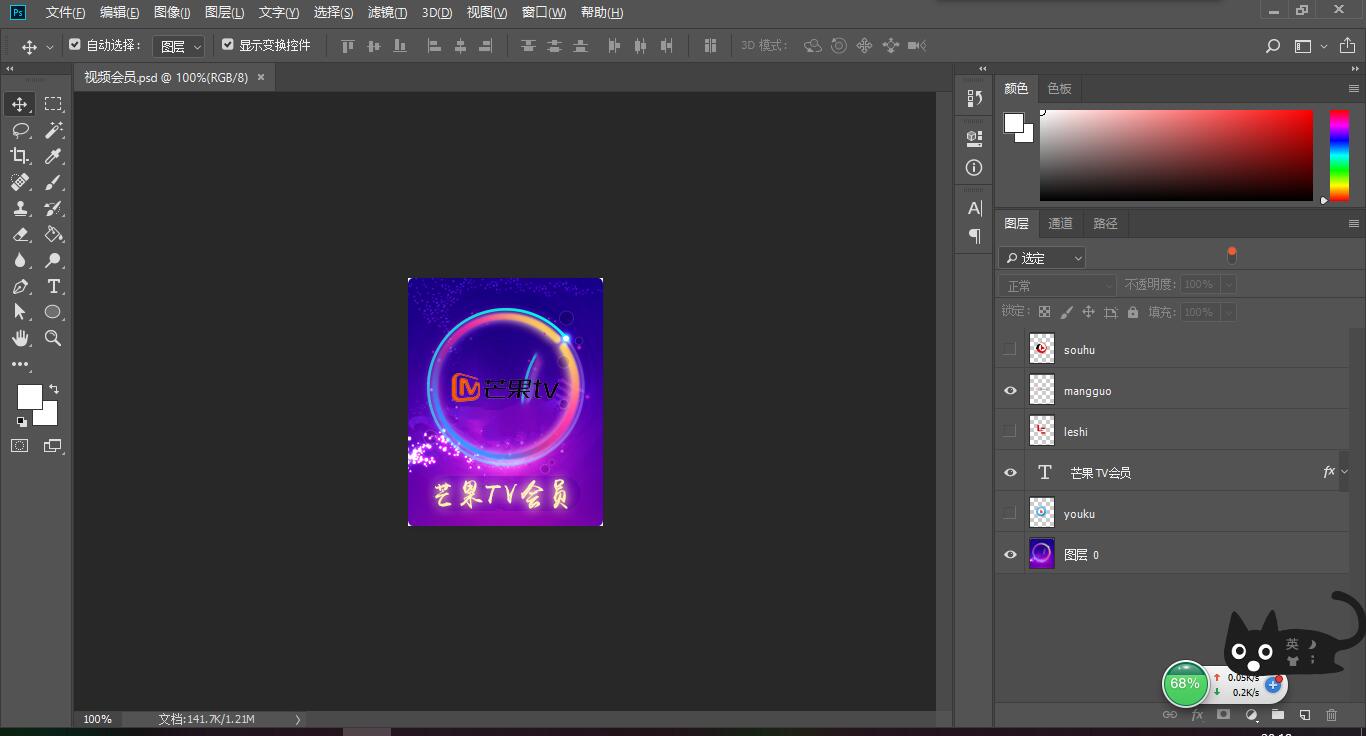Viewport: 1366px width, 736px height.
Task: Click the rainbow hue slider strip
Action: click(1338, 155)
